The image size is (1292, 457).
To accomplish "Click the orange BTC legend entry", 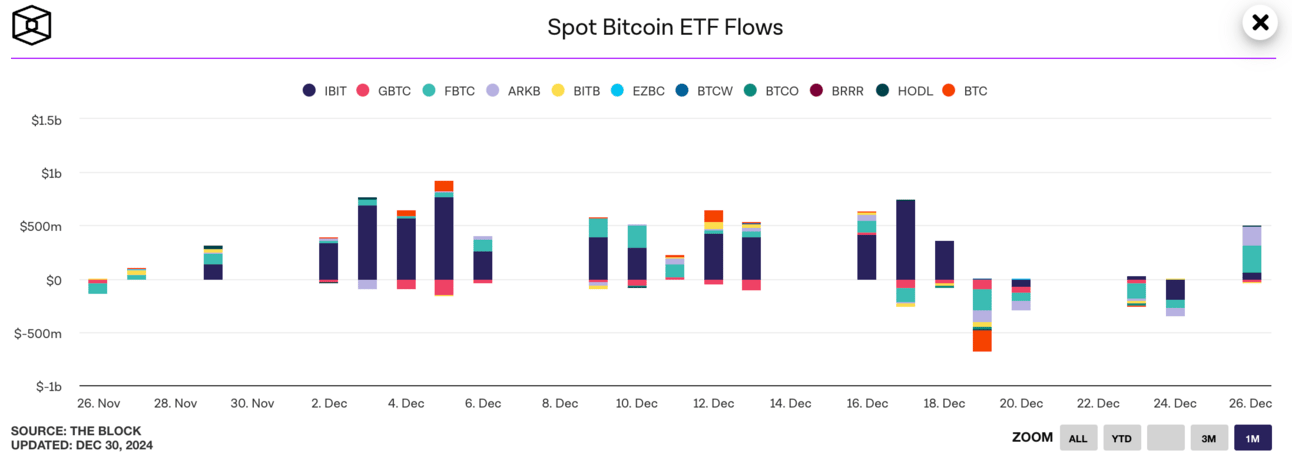I will point(965,91).
